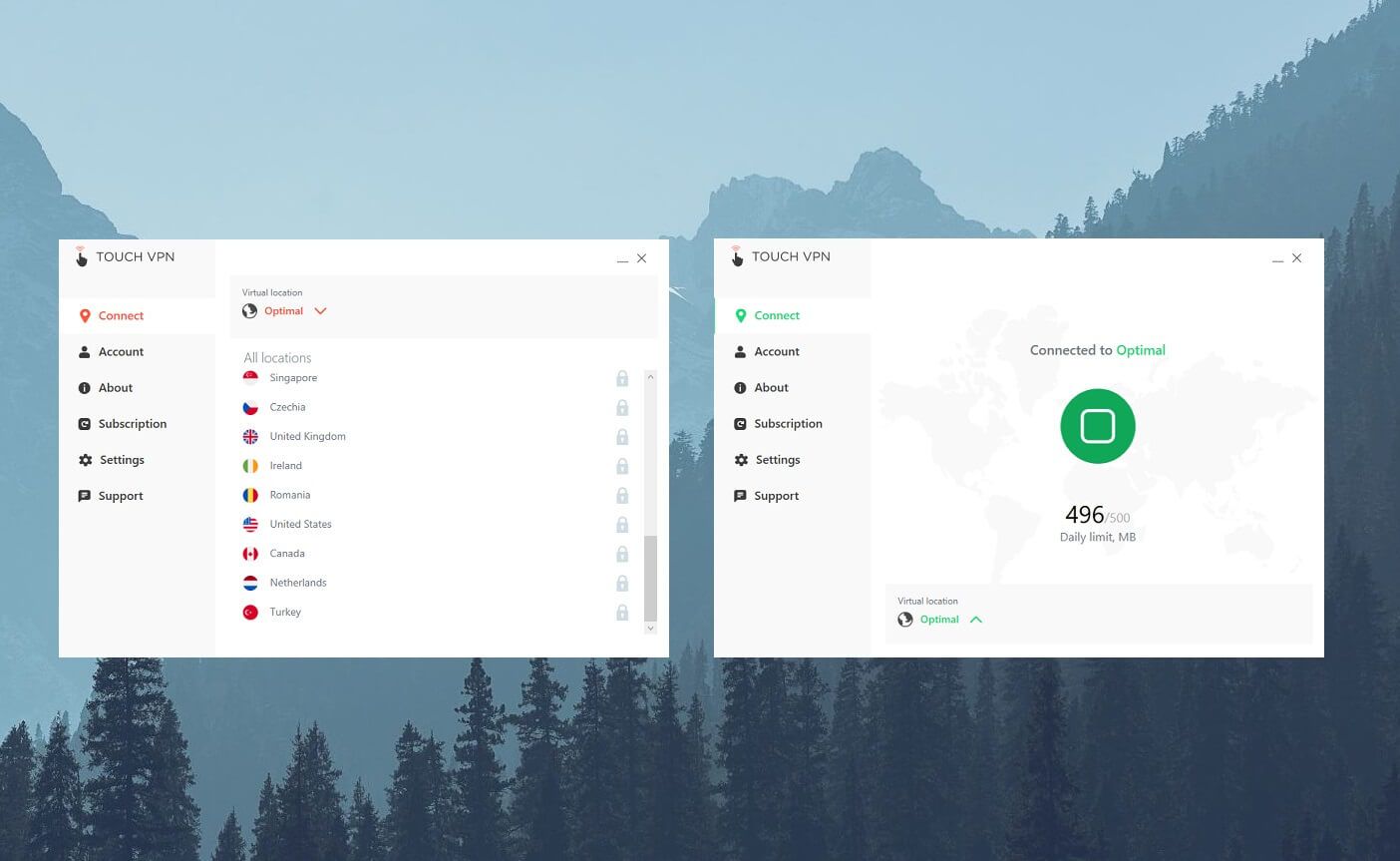Click the lock icon on the Canada row
This screenshot has width=1400, height=861.
[x=622, y=554]
